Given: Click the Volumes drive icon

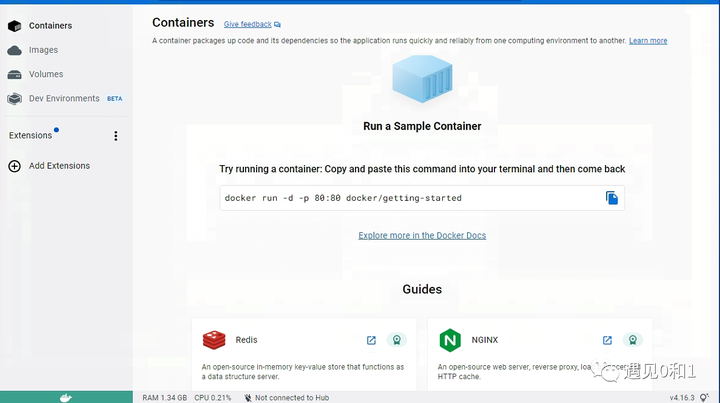Looking at the screenshot, I should click(x=15, y=74).
